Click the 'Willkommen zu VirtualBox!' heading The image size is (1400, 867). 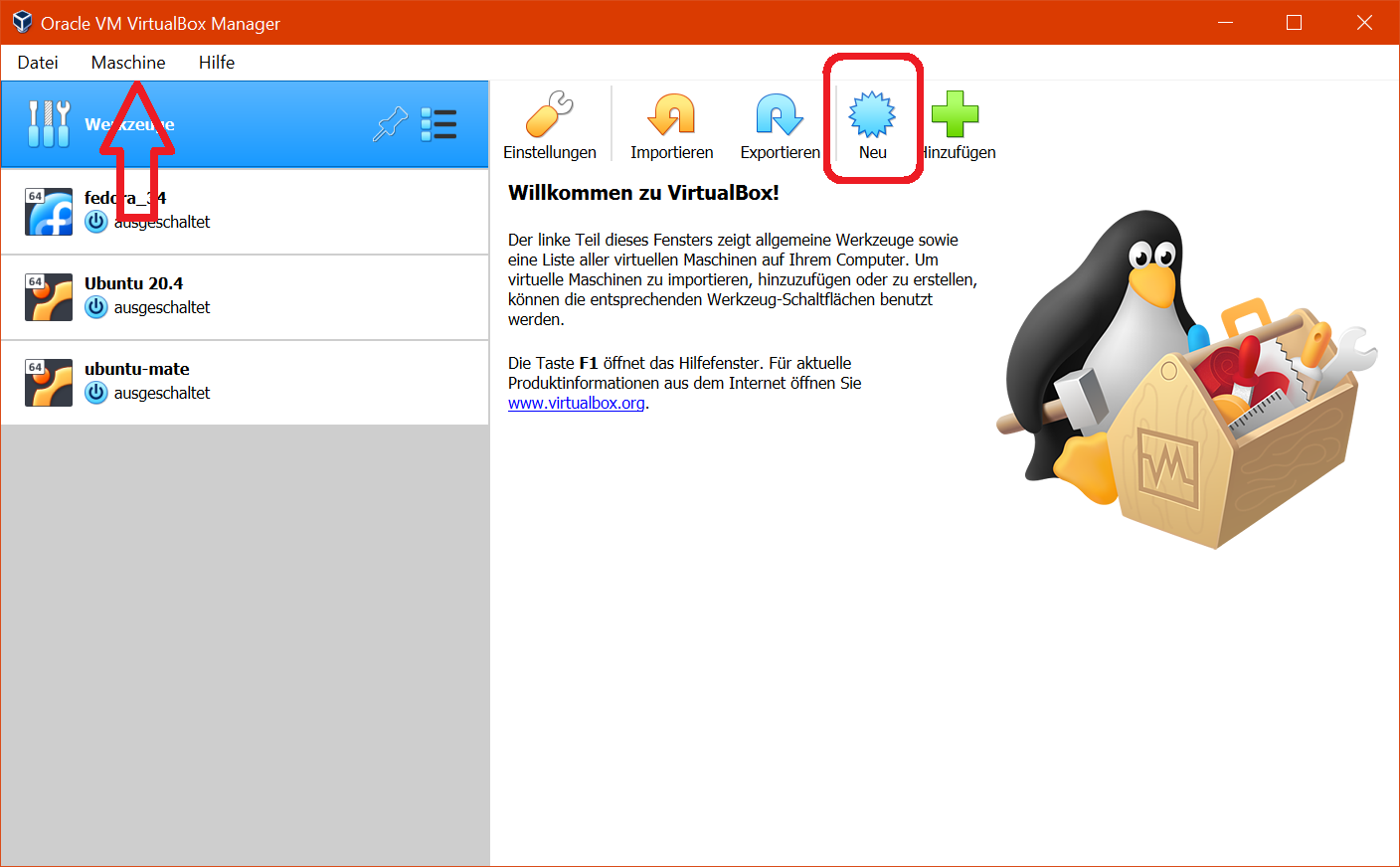[643, 193]
